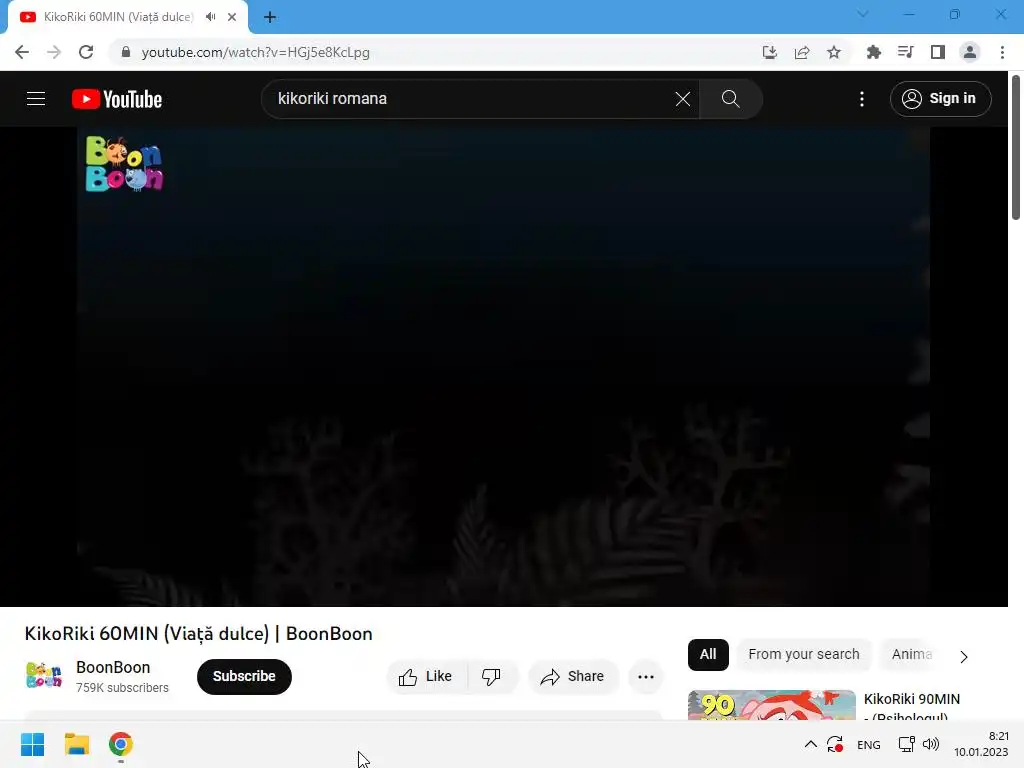This screenshot has width=1024, height=768.
Task: Subscribe to the BoonBoon channel
Action: [x=244, y=677]
